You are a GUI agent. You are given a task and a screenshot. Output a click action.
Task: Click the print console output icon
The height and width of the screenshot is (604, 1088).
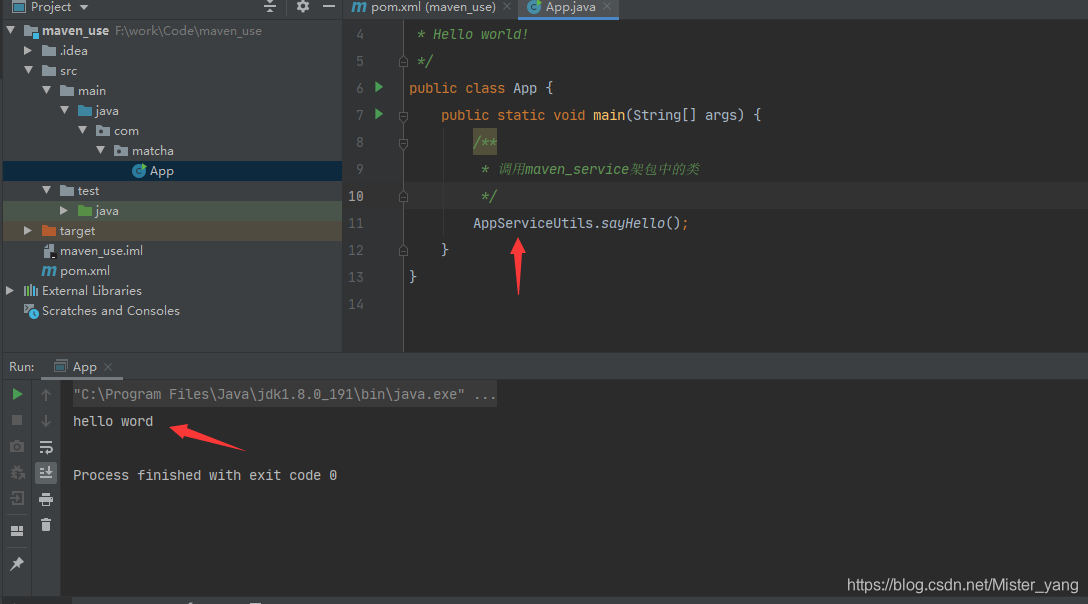pyautogui.click(x=46, y=499)
